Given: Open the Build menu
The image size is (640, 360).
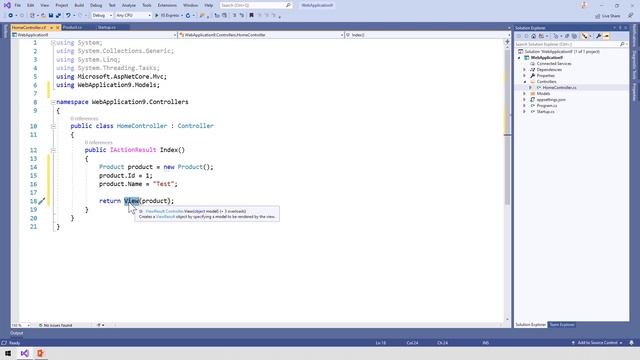Looking at the screenshot, I should coord(79,5).
